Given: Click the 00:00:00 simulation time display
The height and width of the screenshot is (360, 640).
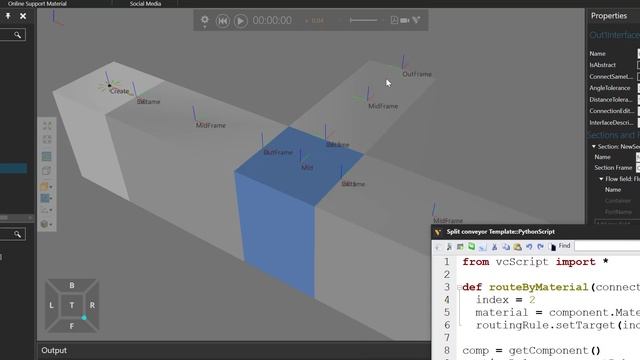Looking at the screenshot, I should (272, 20).
